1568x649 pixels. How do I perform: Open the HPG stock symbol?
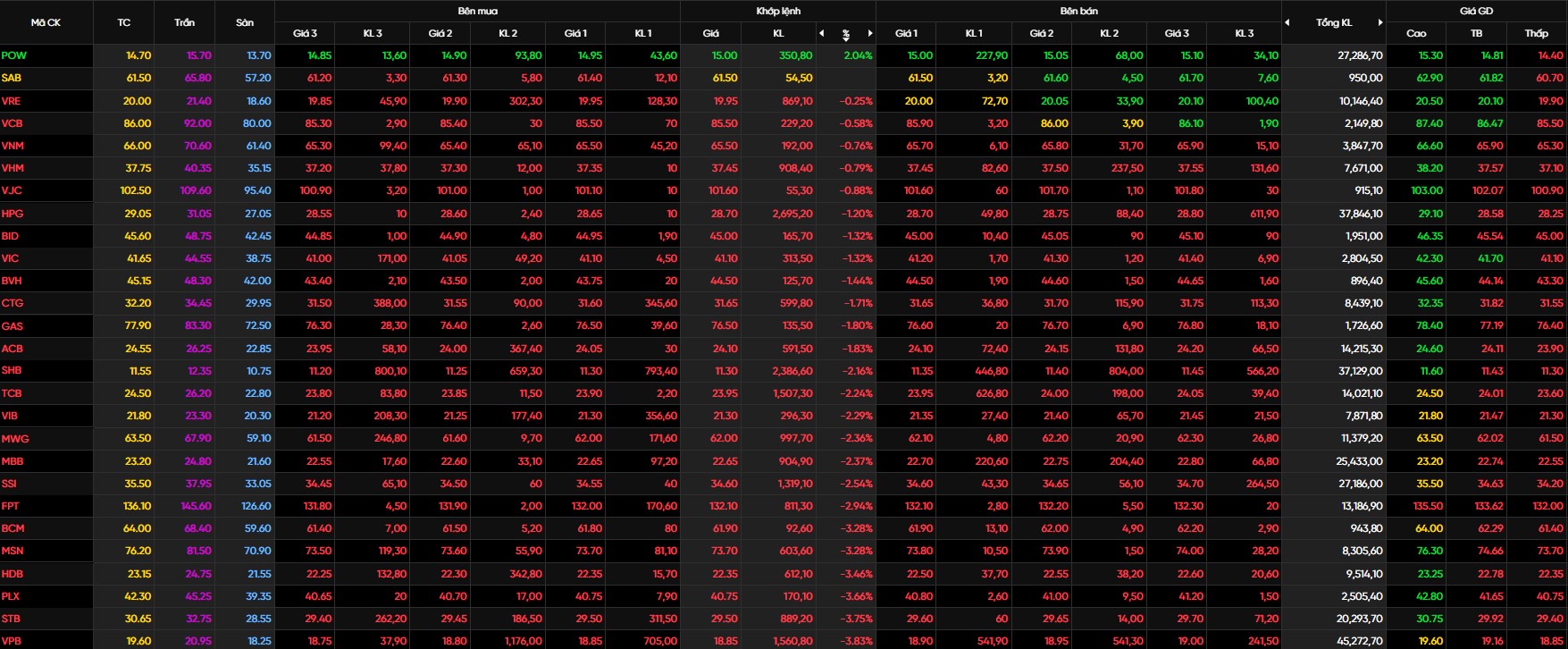(x=13, y=214)
